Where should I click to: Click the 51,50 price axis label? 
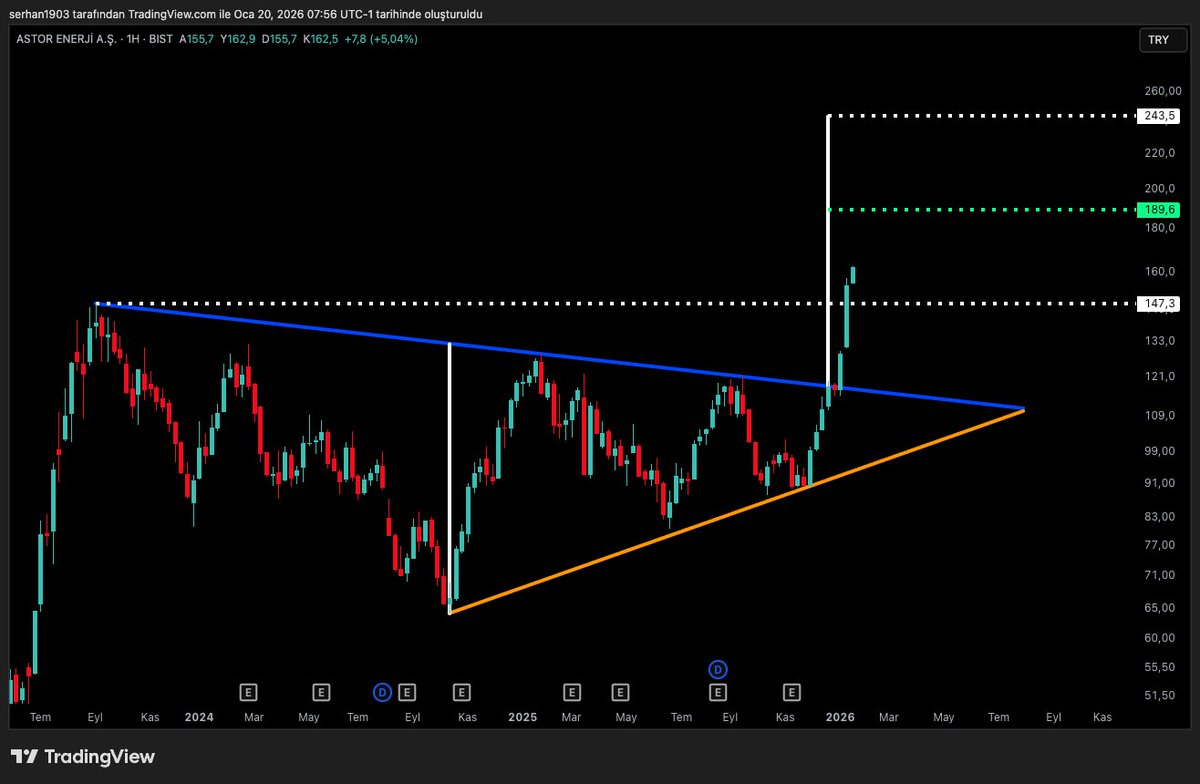click(x=1160, y=696)
